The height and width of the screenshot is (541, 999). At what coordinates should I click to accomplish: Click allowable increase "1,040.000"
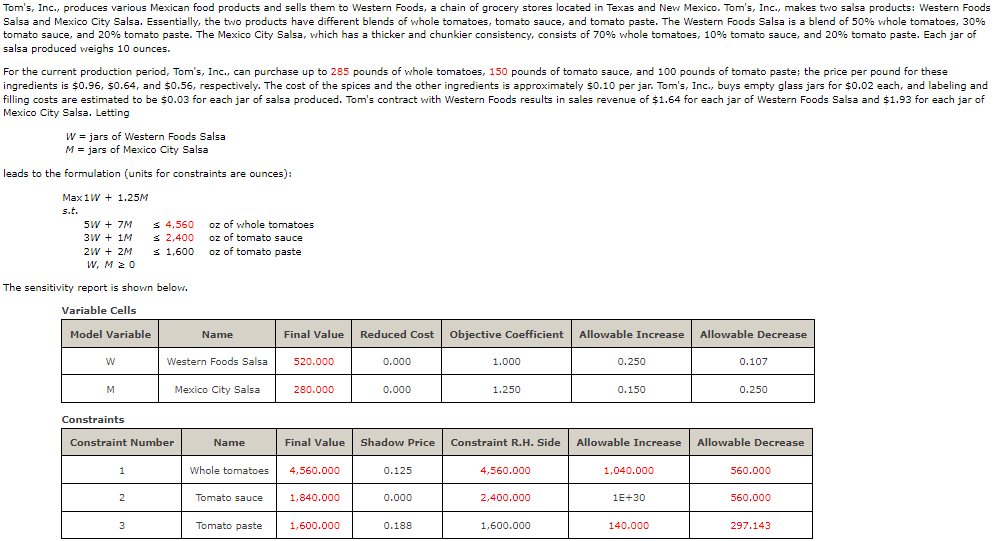click(629, 470)
